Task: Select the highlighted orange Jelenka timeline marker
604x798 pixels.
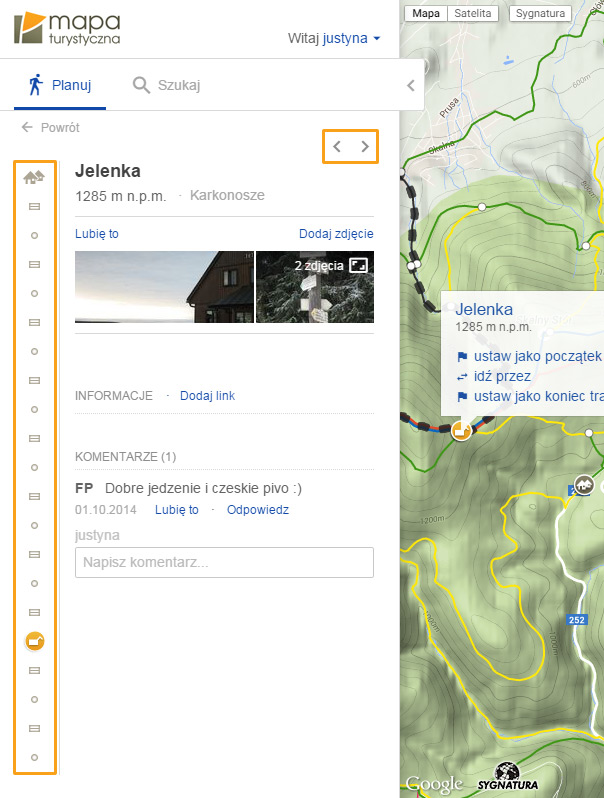Action: coord(34,640)
